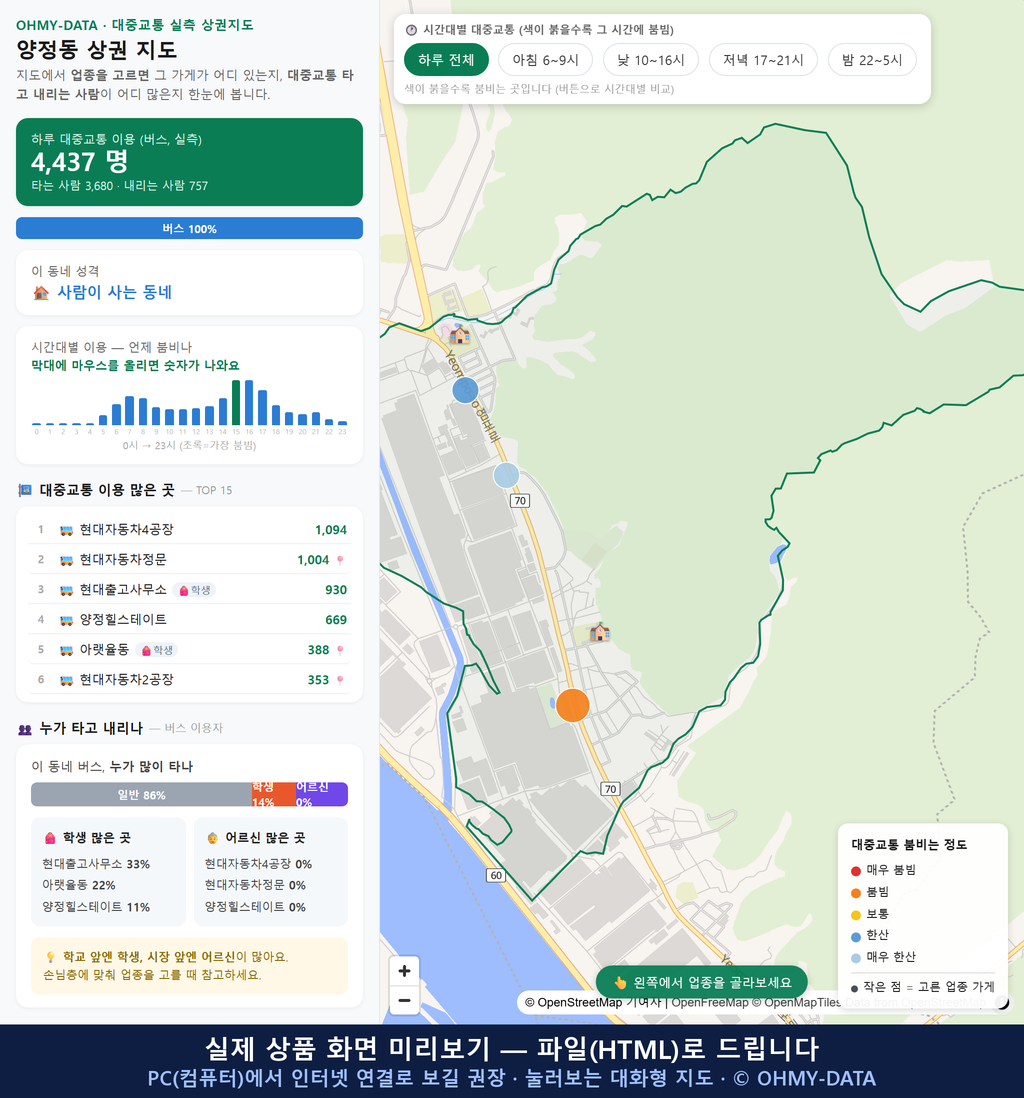Click the bus icon of 양정힐스테이트 row

[x=66, y=620]
